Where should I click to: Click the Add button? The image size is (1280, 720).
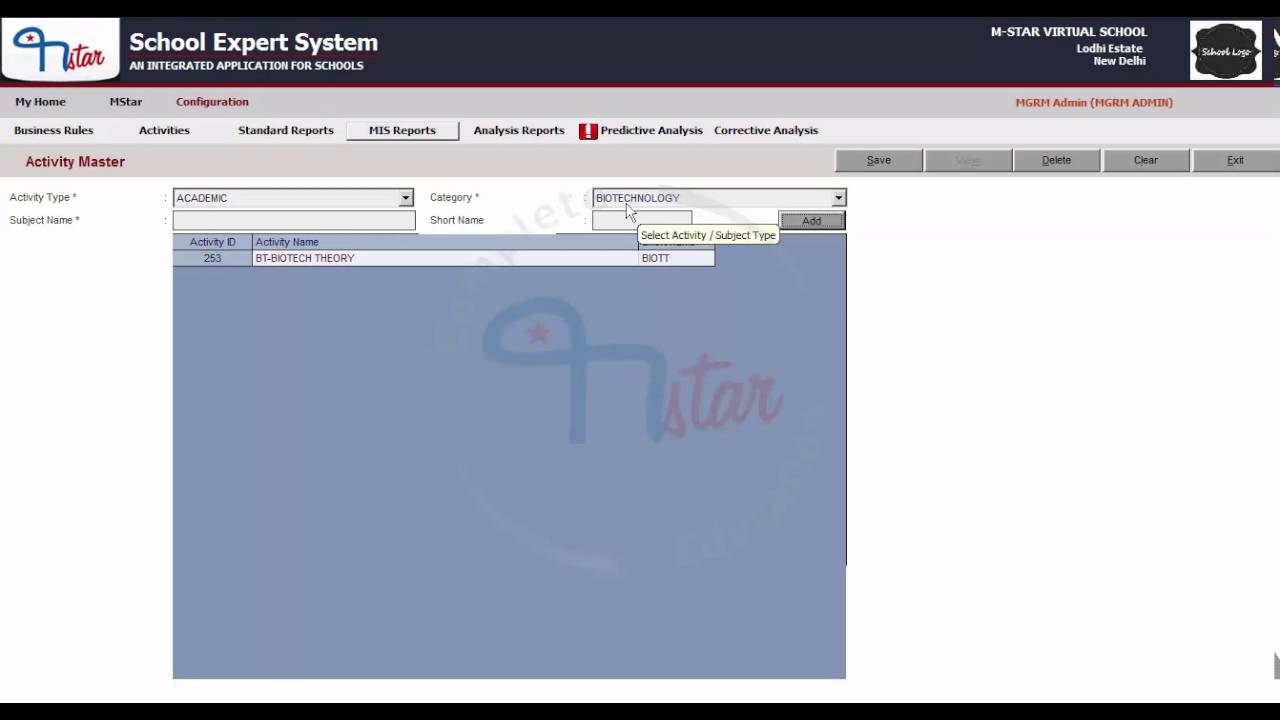click(x=812, y=220)
